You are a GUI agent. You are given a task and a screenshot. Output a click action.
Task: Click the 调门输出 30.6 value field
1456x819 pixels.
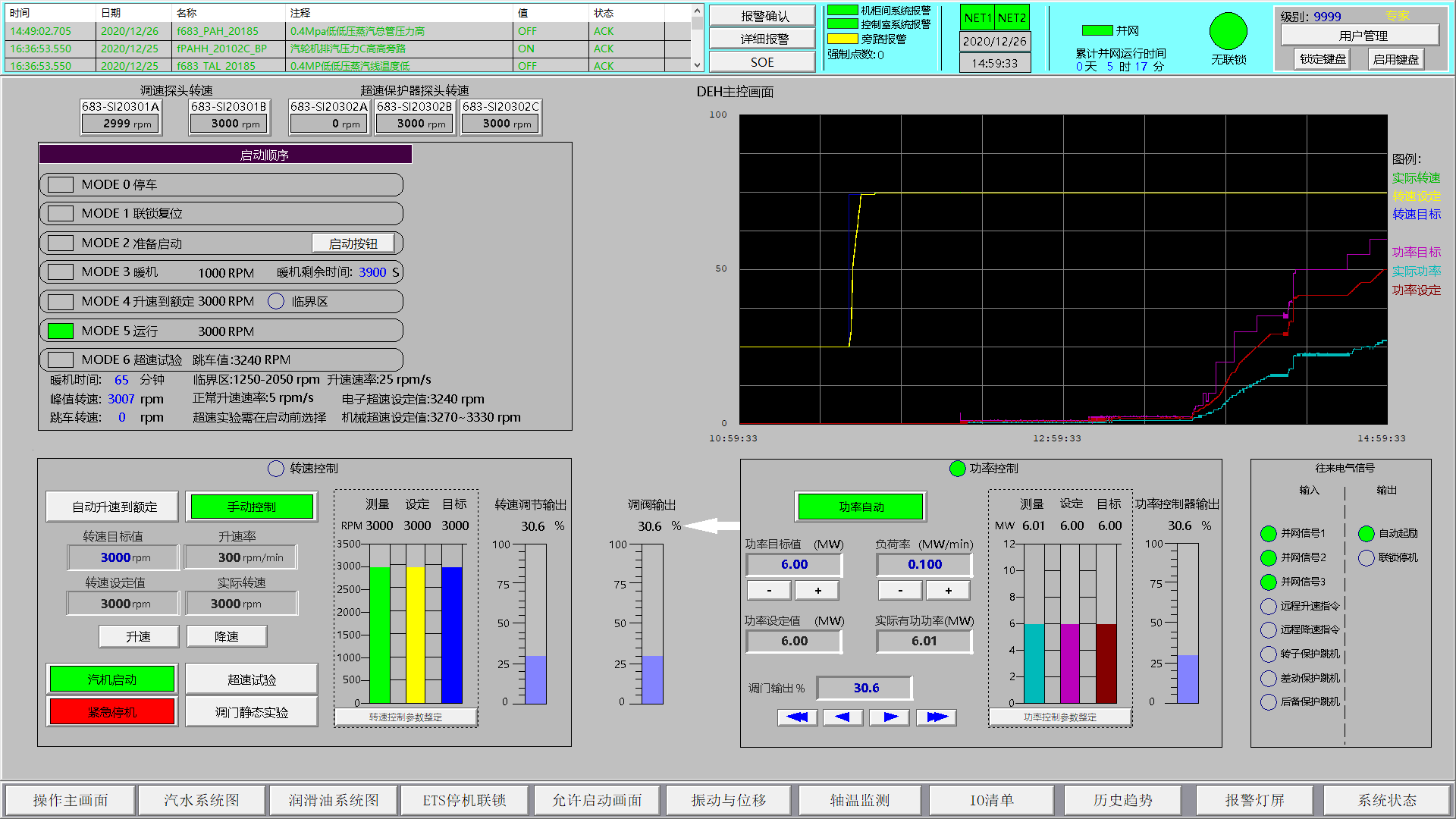pyautogui.click(x=865, y=688)
